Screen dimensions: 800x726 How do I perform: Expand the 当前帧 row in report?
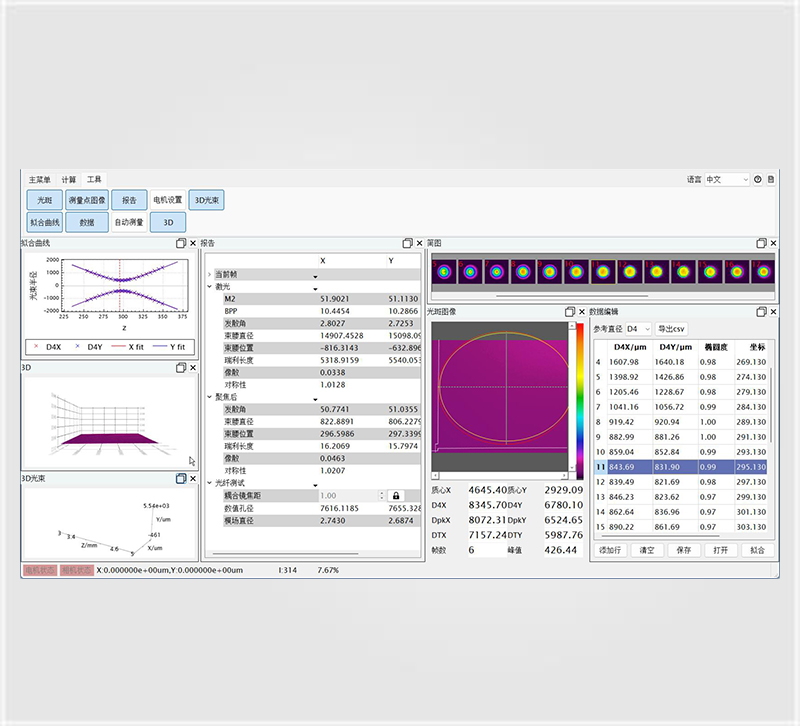point(209,274)
